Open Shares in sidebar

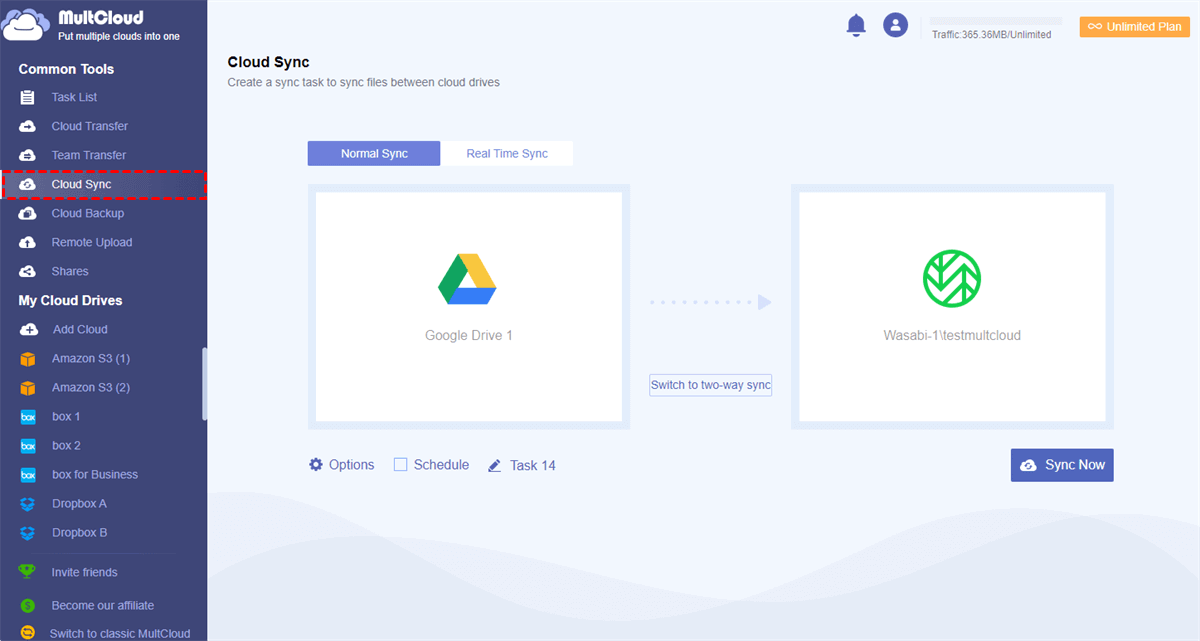coord(70,271)
